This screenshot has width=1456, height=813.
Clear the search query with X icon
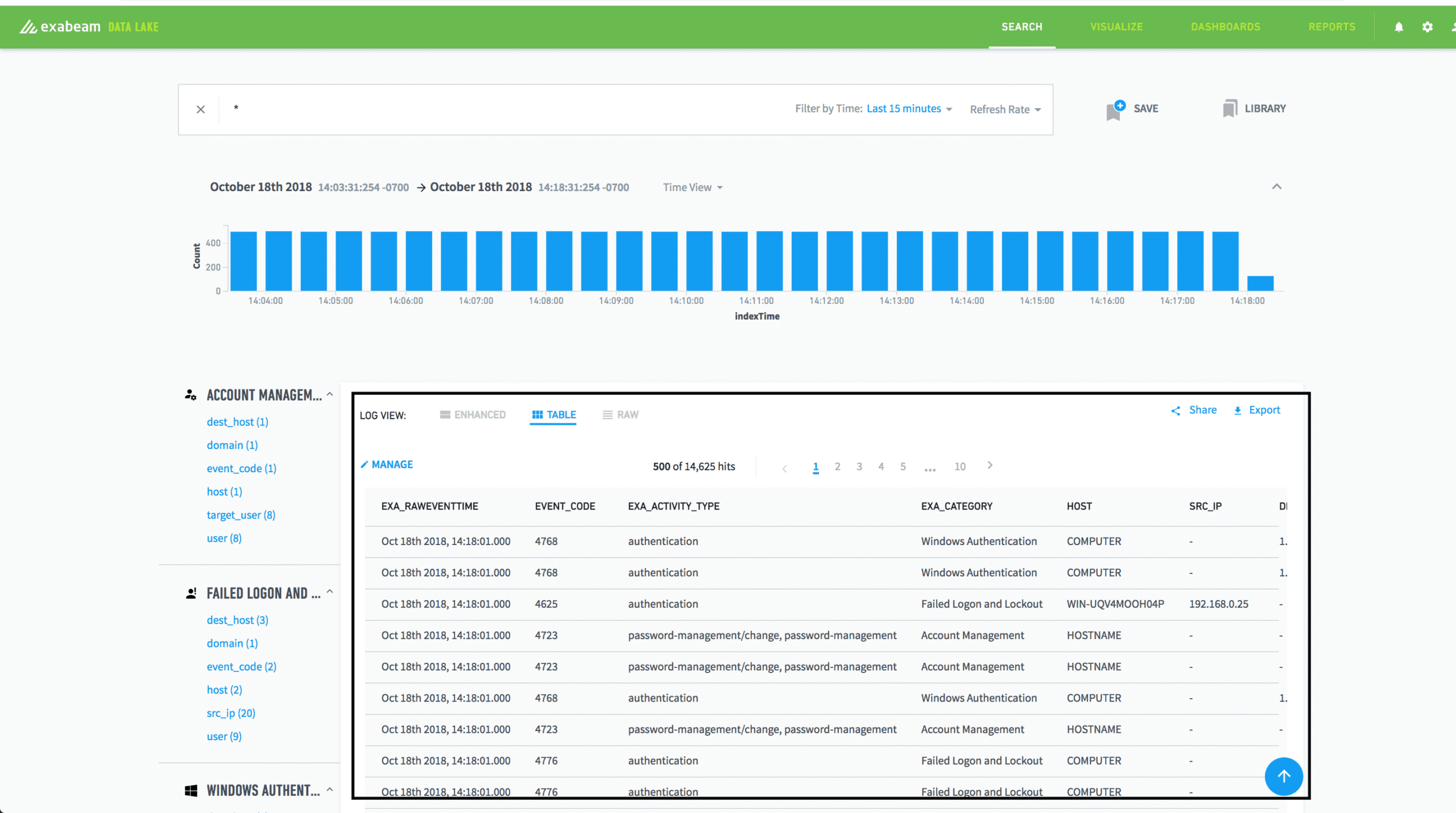coord(201,109)
